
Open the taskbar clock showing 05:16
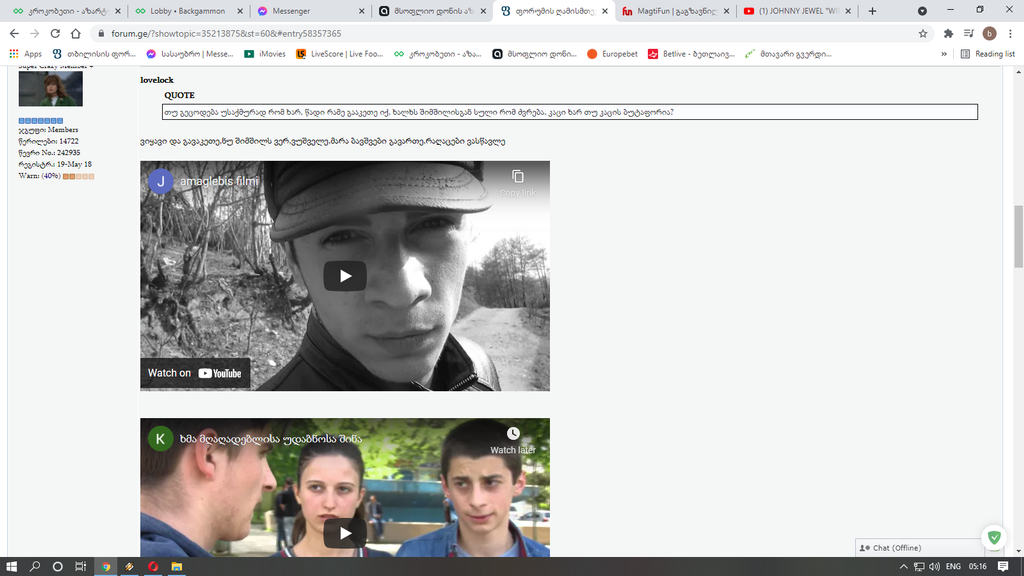[978, 566]
